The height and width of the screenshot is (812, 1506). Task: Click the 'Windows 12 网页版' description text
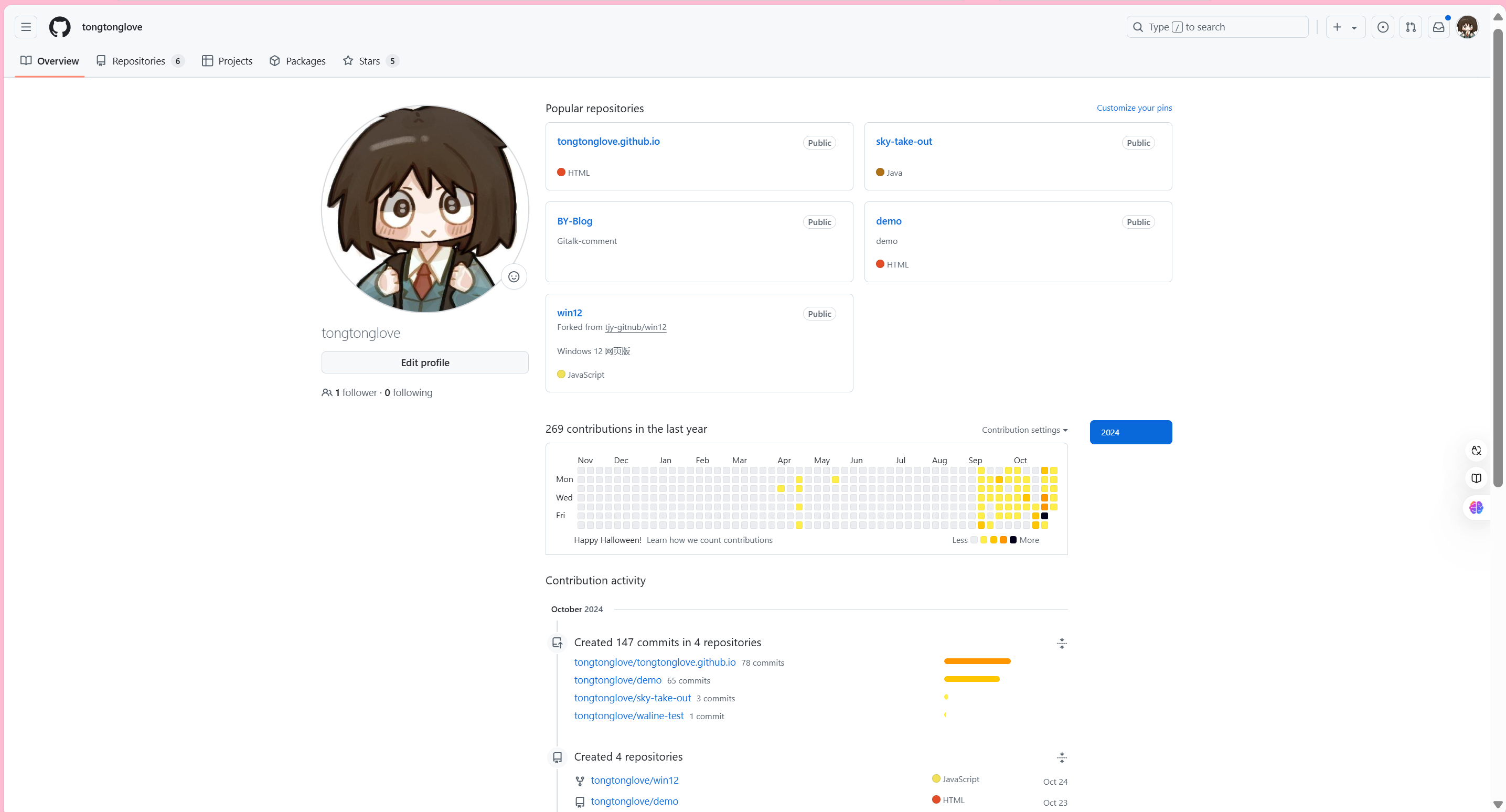tap(593, 351)
